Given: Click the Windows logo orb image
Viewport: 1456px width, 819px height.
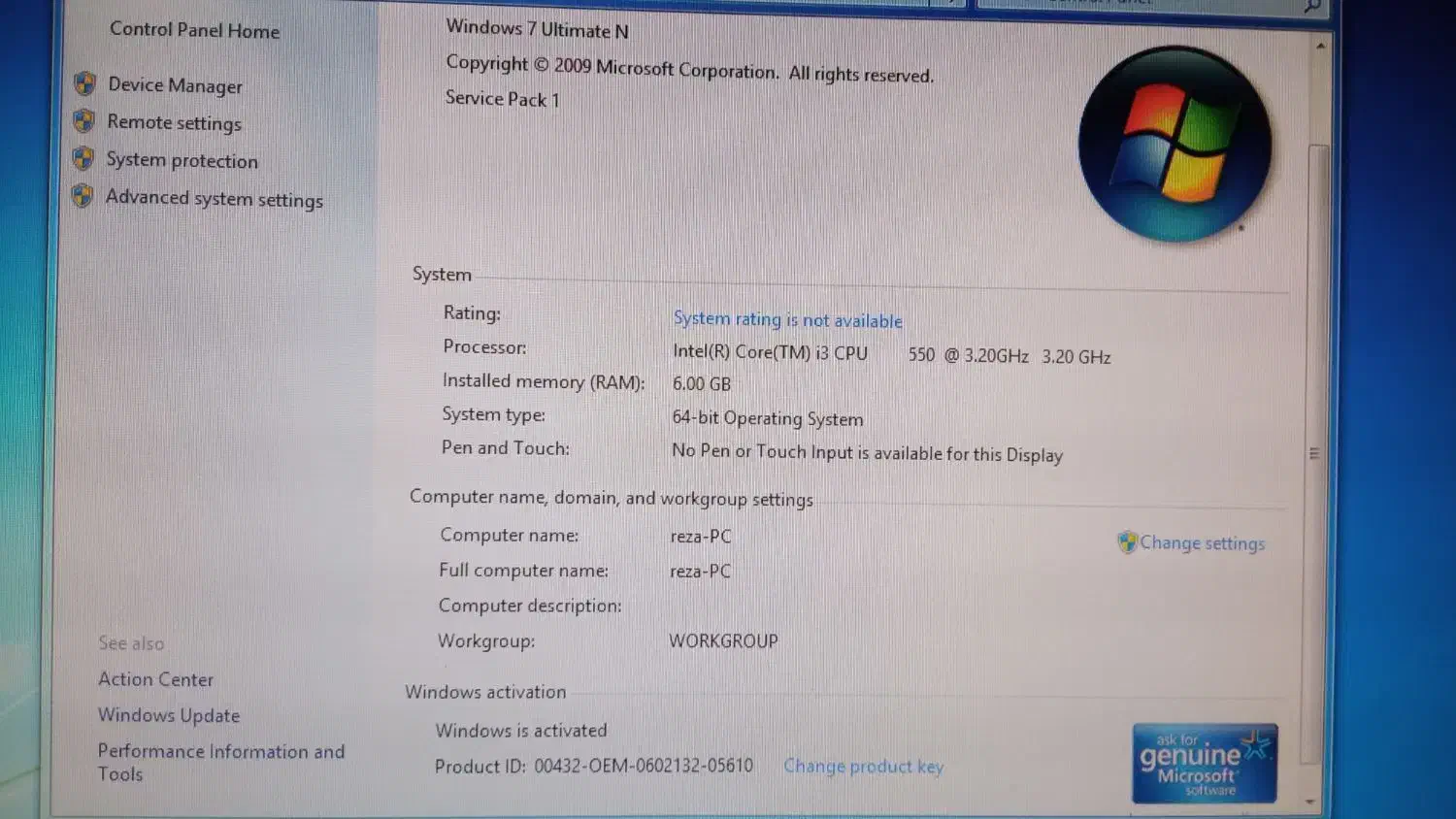Looking at the screenshot, I should coord(1175,144).
